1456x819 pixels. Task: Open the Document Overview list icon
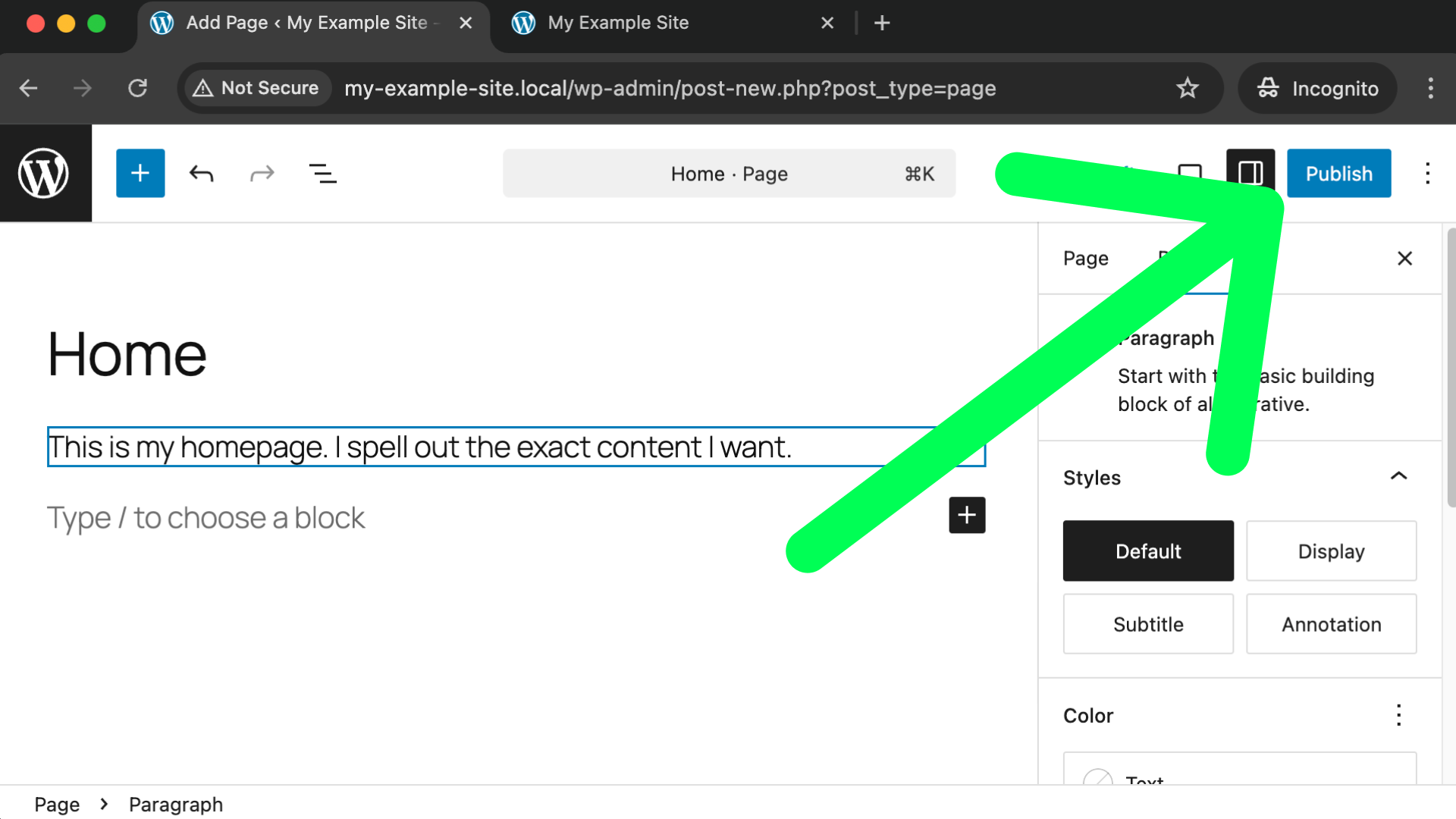[322, 174]
